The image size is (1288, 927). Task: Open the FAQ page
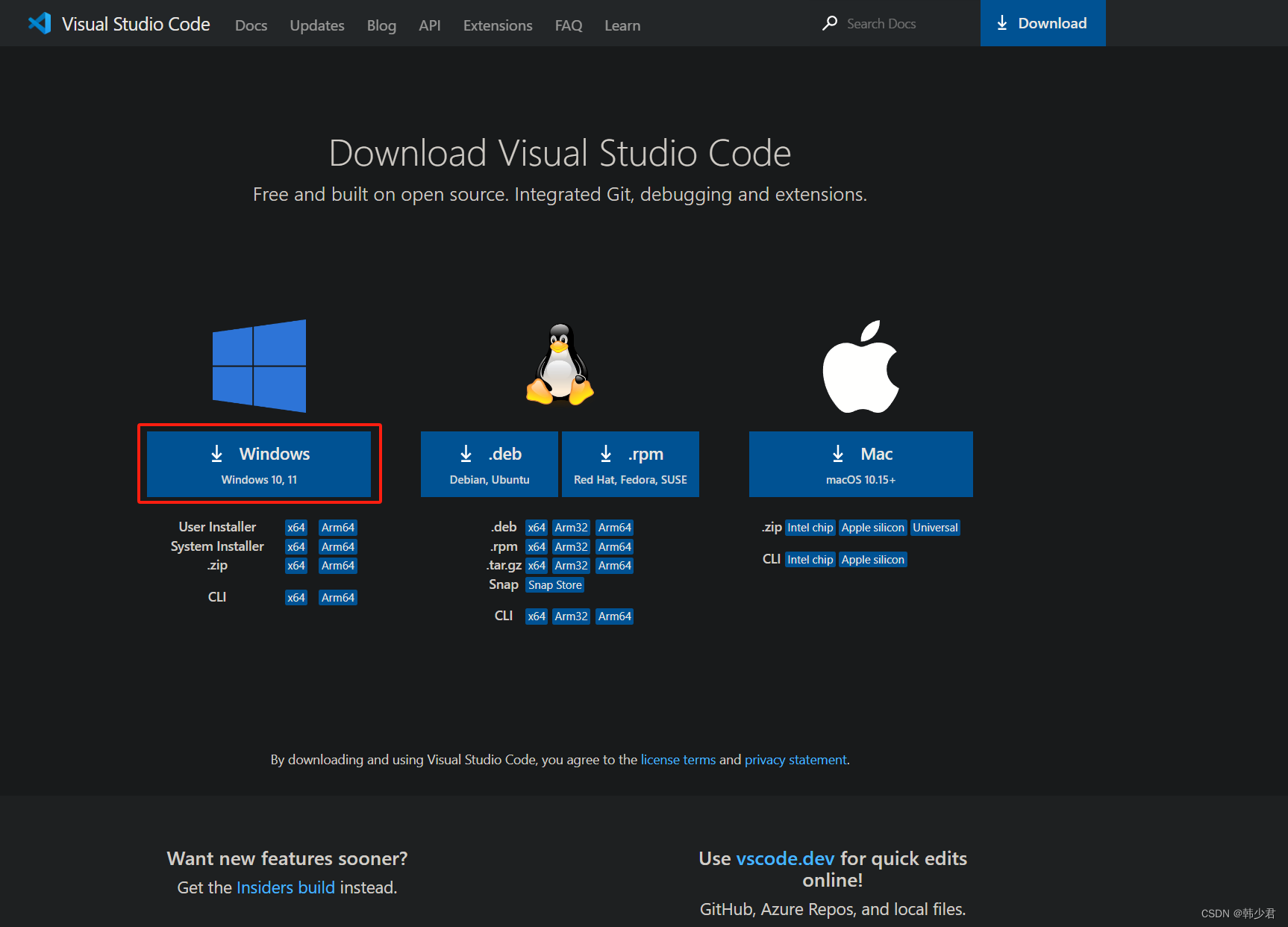coord(569,25)
